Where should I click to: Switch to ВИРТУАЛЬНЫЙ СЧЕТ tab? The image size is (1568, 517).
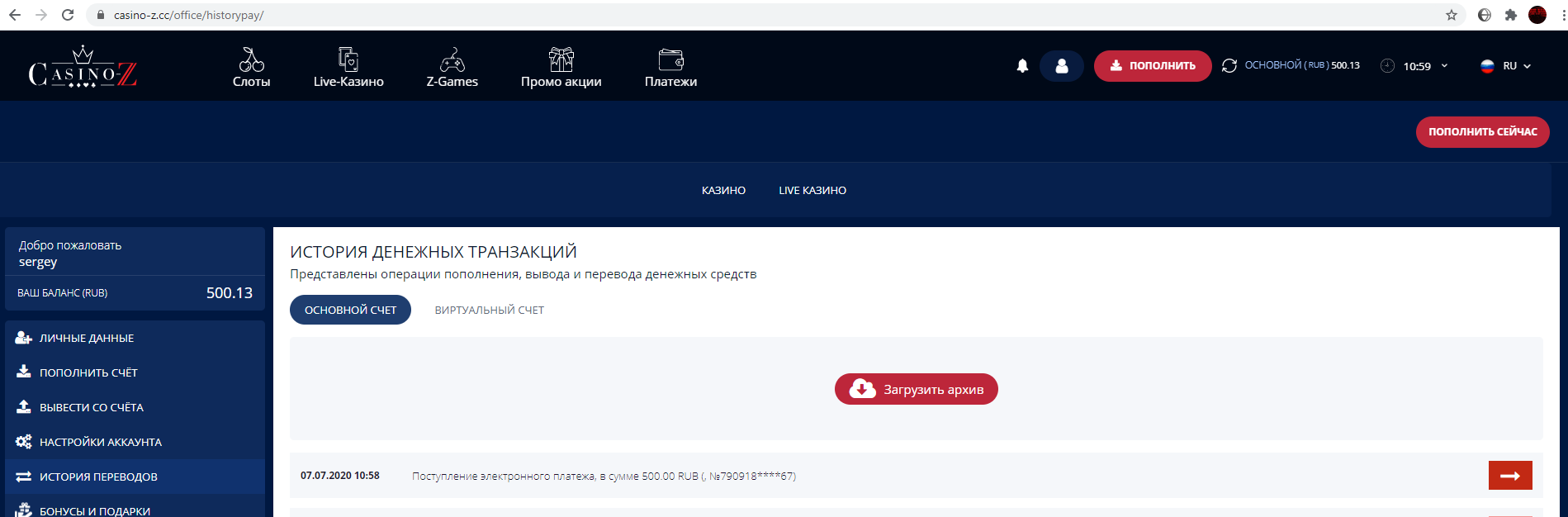coord(490,311)
